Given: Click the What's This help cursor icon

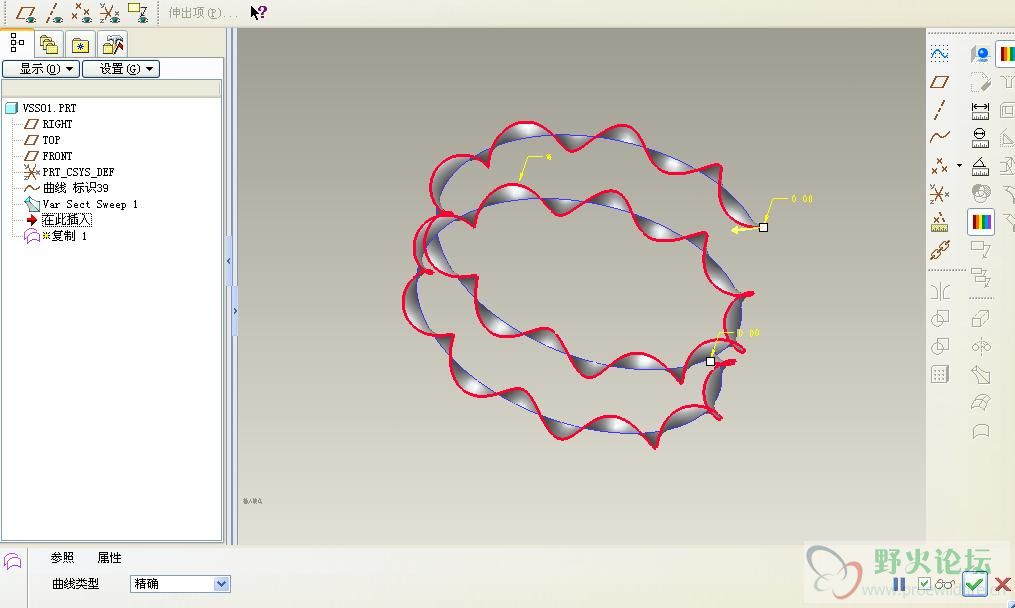Looking at the screenshot, I should click(x=258, y=12).
